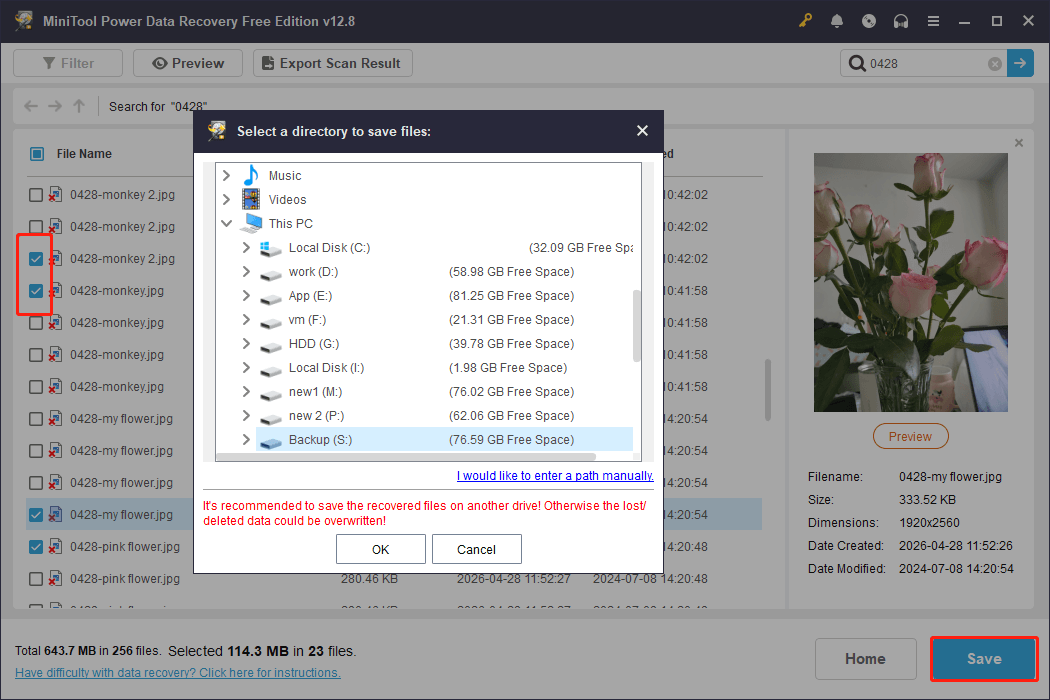Check the first 0428-my flower.jpg checkbox

click(x=34, y=418)
